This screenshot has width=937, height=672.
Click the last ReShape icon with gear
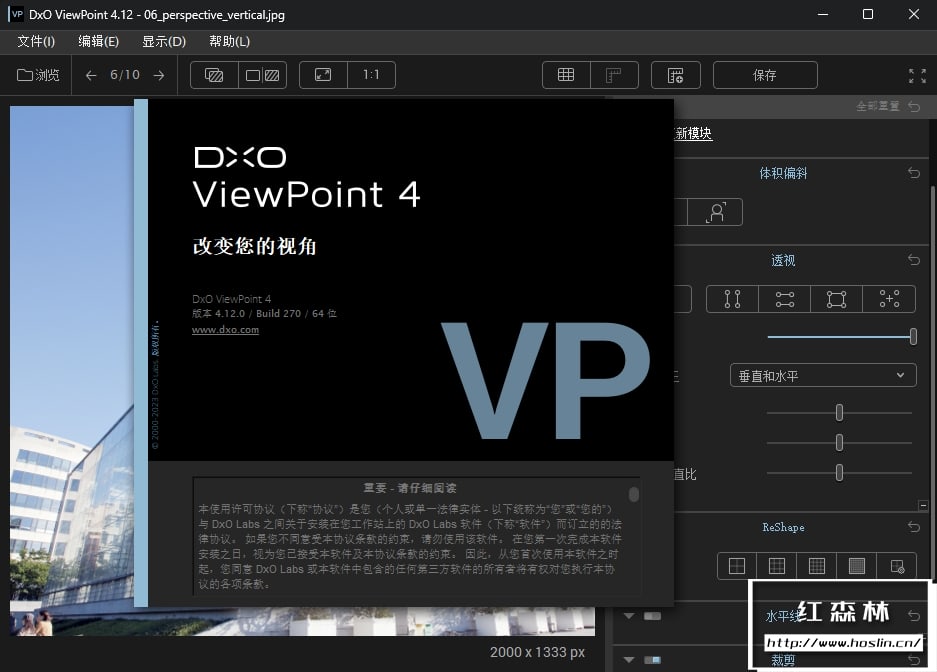(x=897, y=566)
